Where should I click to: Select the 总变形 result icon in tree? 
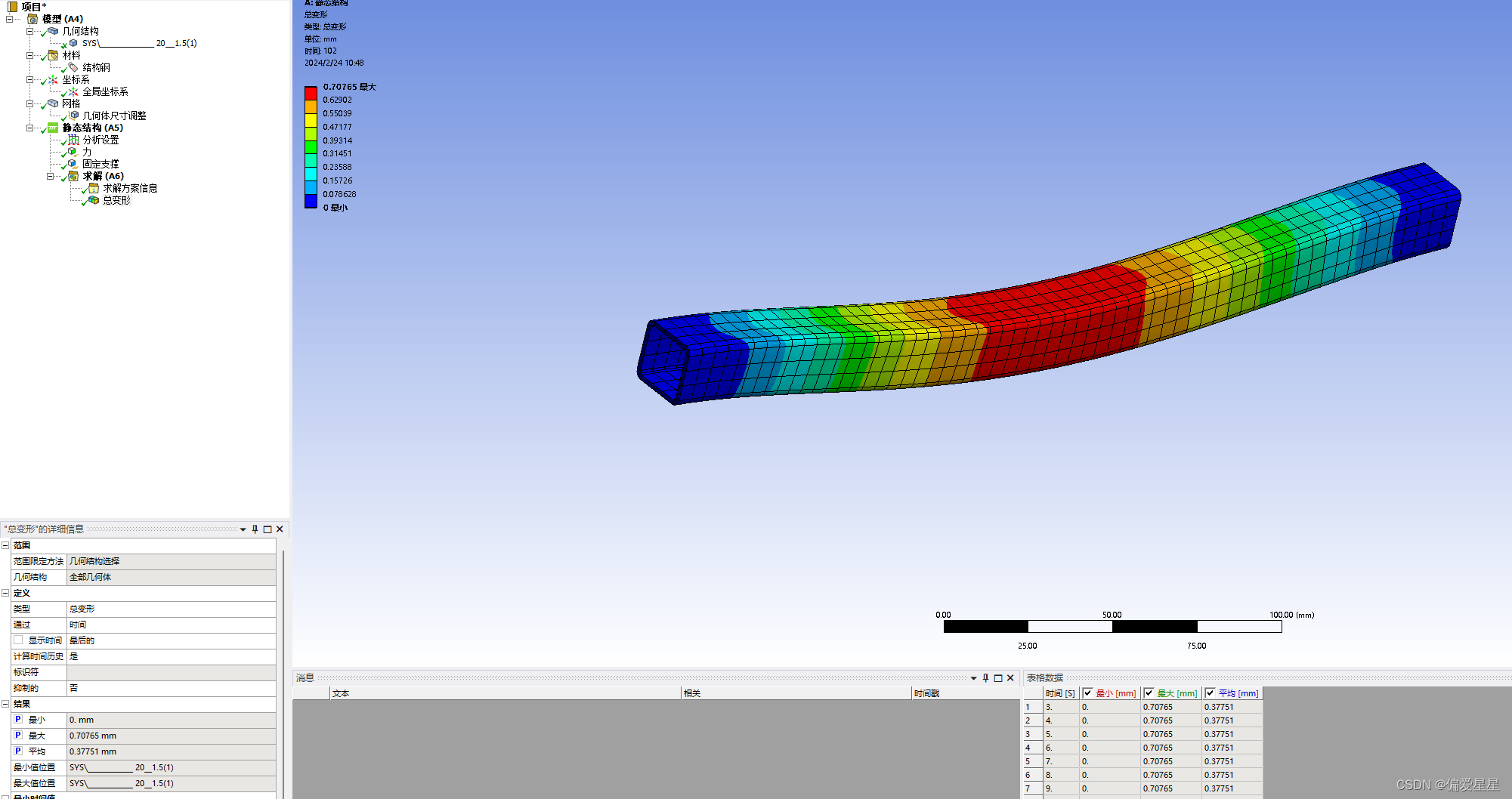(x=94, y=200)
